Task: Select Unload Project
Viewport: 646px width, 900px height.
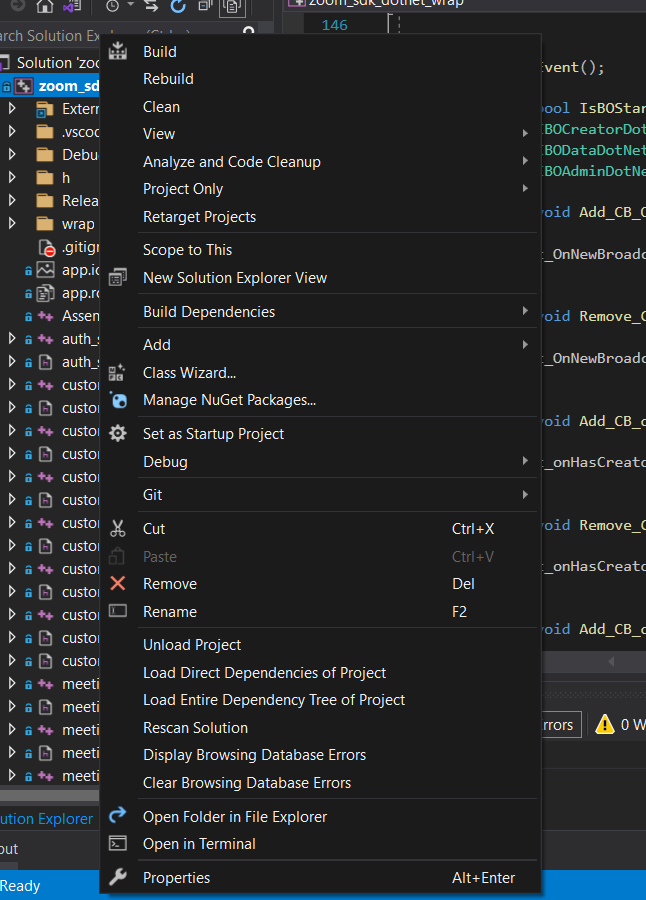Action: coord(320,645)
